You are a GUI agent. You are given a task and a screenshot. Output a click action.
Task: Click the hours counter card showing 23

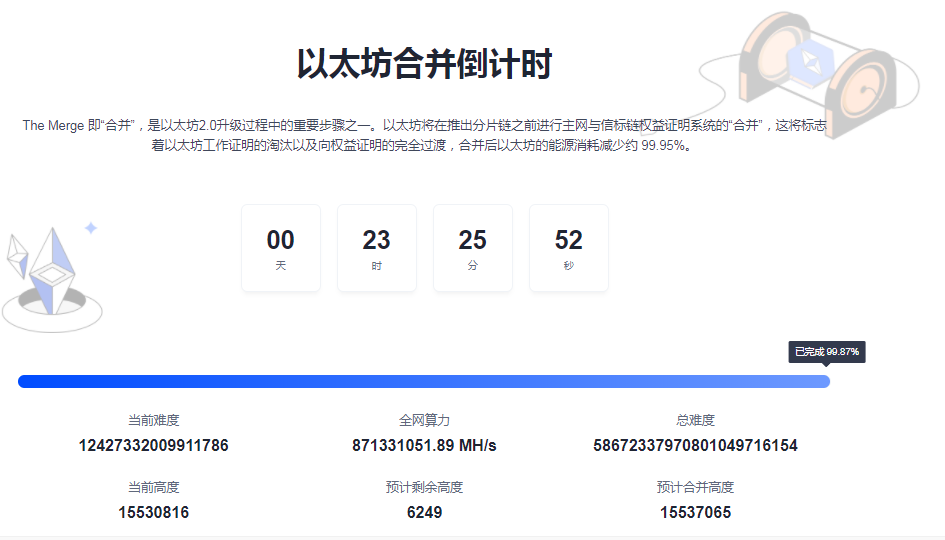(377, 248)
